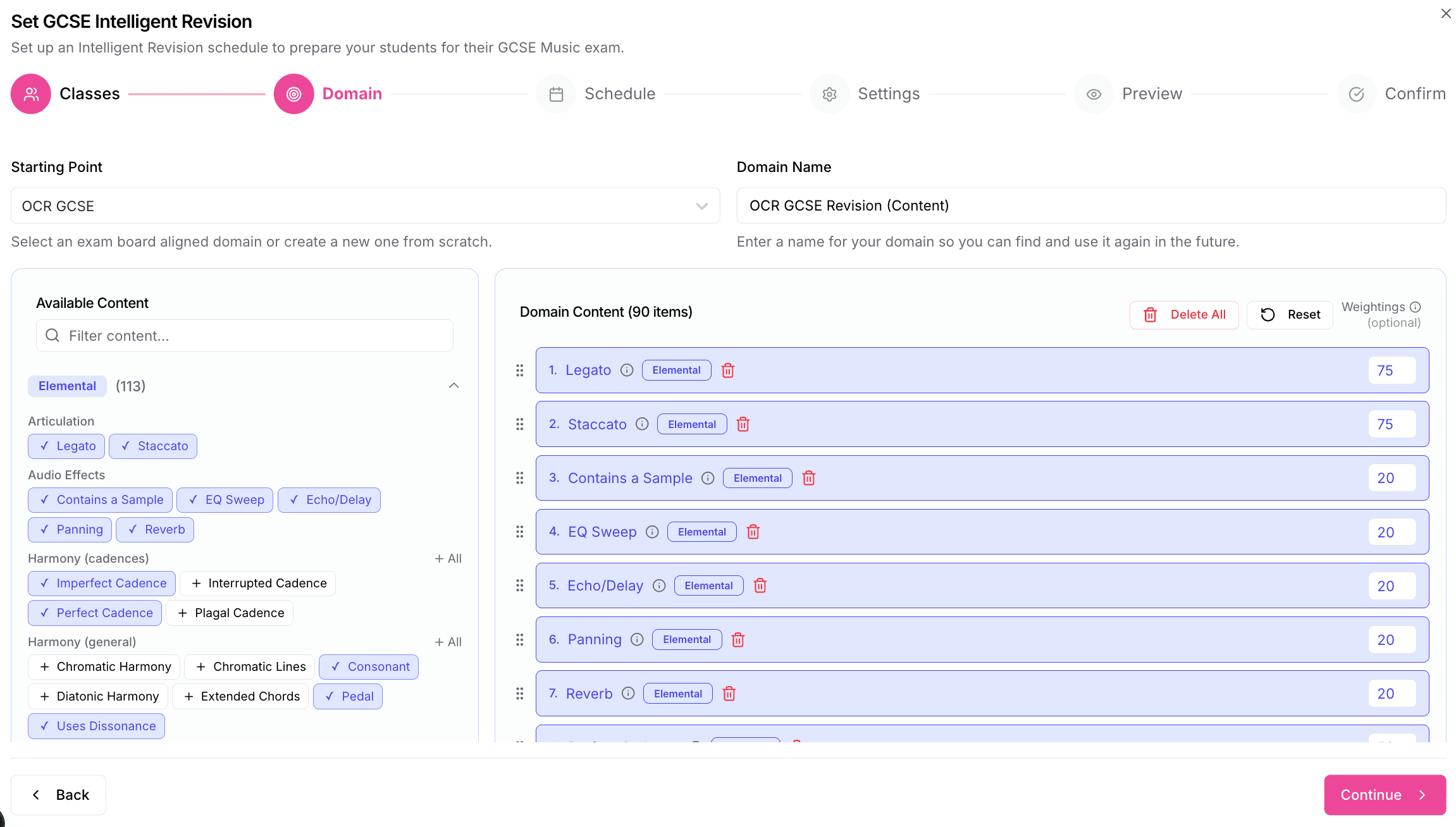Click the Confirm checkmark icon
This screenshot has width=1456, height=827.
1355,94
